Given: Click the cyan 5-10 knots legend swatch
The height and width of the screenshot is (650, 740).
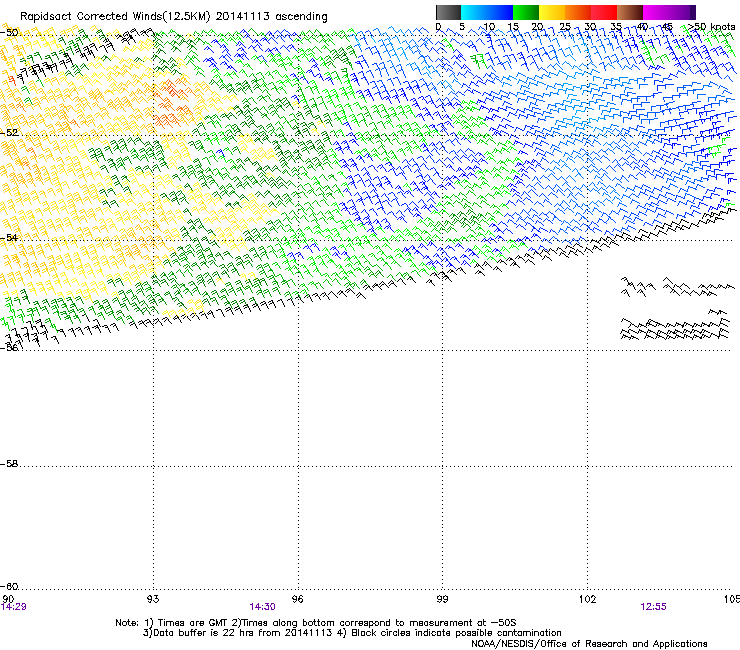Looking at the screenshot, I should [x=474, y=12].
